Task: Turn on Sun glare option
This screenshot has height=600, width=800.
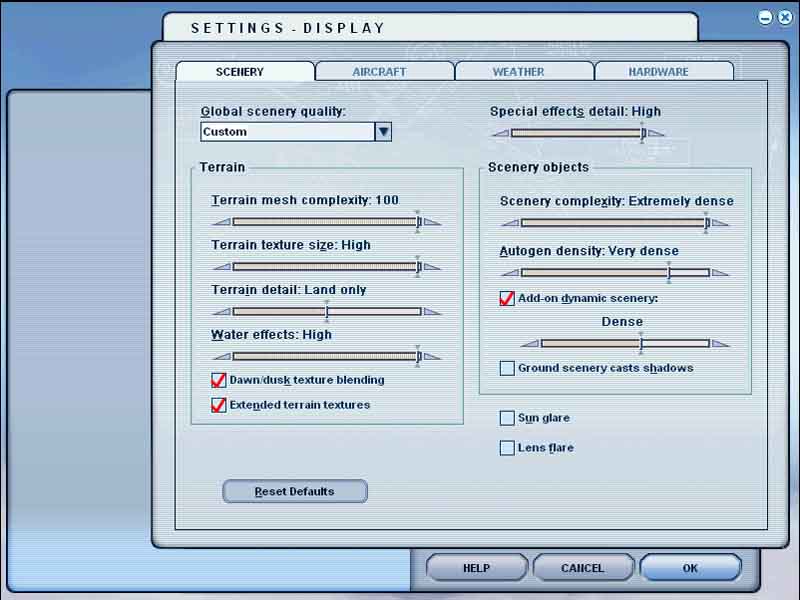Action: point(507,418)
